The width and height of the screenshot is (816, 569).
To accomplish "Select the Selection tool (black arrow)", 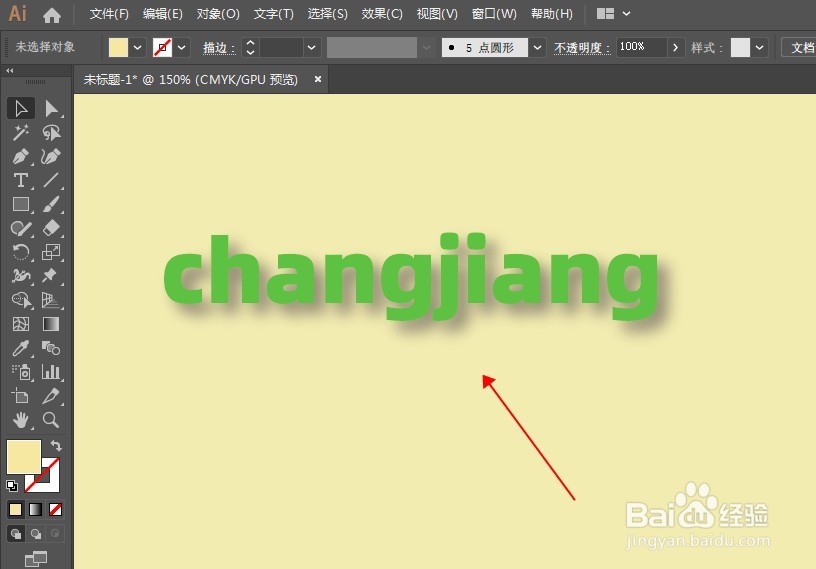I will 21,108.
